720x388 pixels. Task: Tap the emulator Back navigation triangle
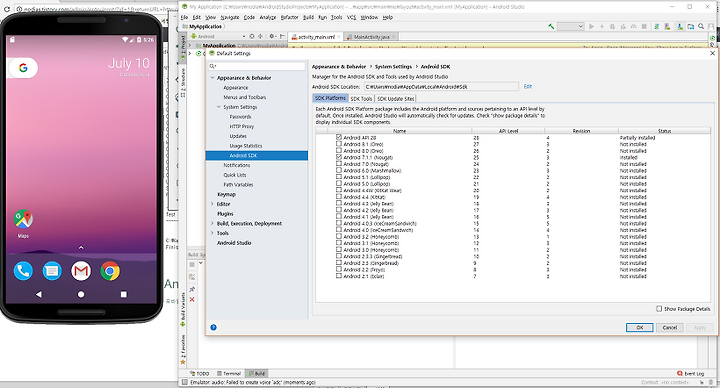coord(39,294)
